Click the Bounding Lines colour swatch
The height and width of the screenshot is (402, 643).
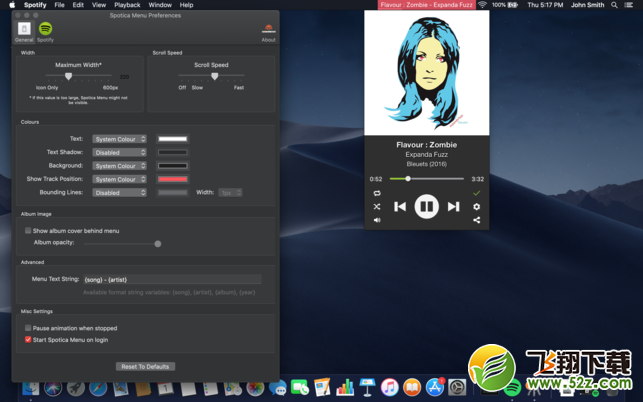[173, 192]
